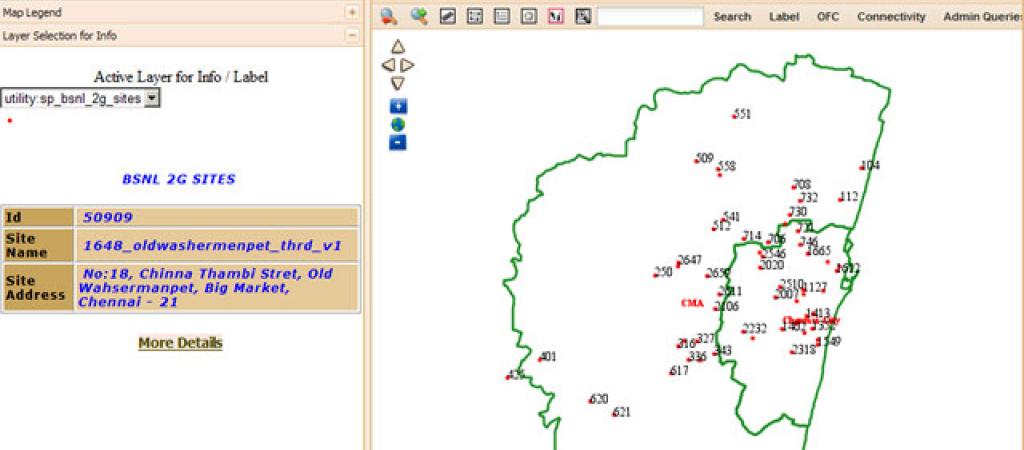1024x450 pixels.
Task: Click map site point 621
Action: [614, 415]
